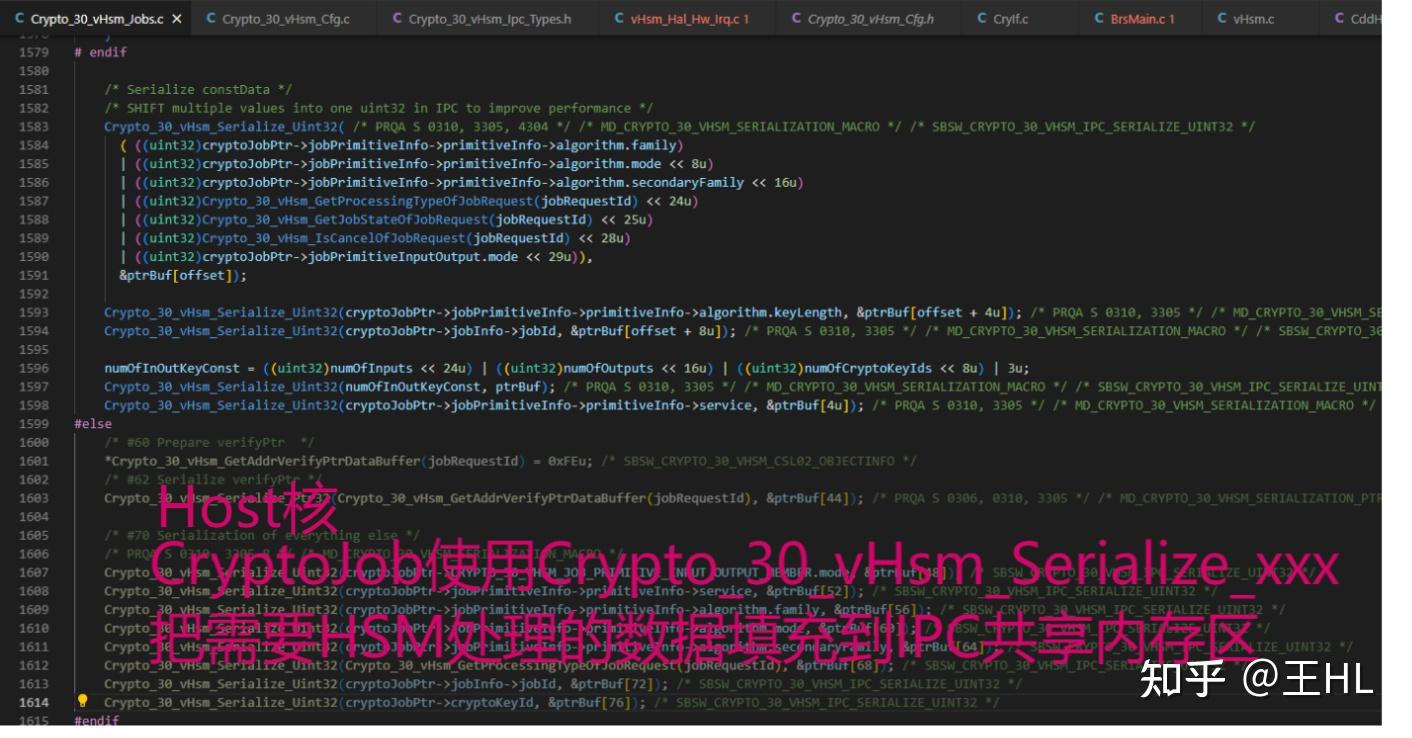Viewport: 1412px width, 738px height.
Task: Place cursor on the #endif directive at line 1615
Action: 95,719
